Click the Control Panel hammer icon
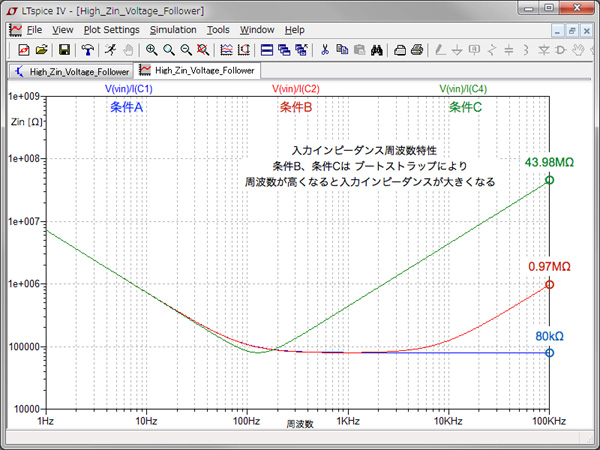This screenshot has height=450, width=600. pyautogui.click(x=88, y=49)
